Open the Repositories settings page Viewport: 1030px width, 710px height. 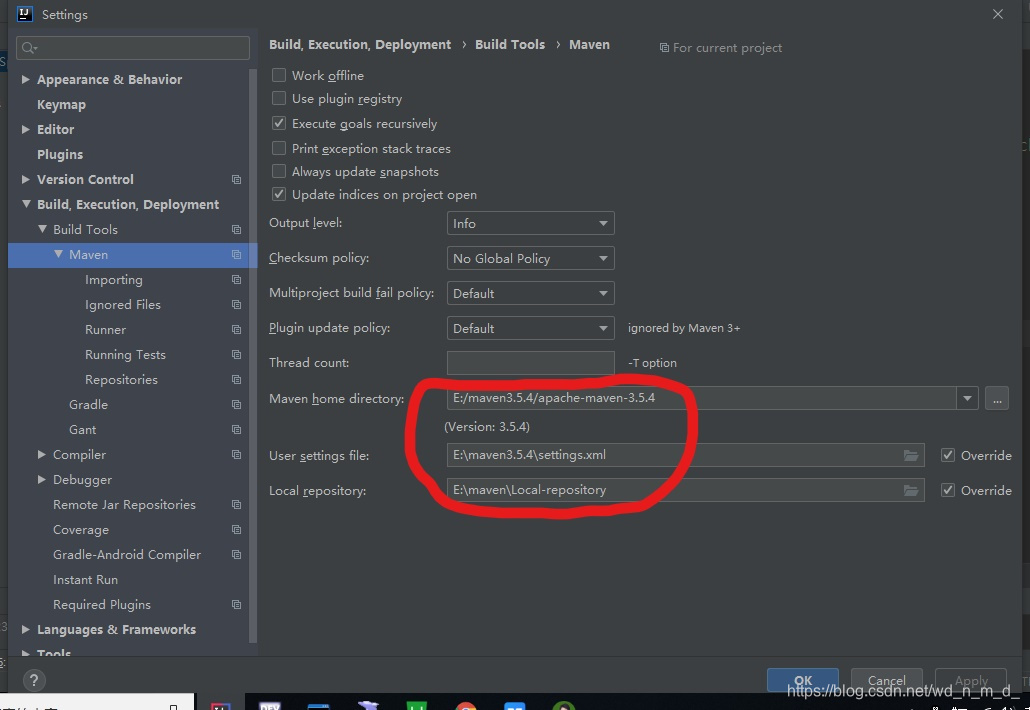click(121, 380)
